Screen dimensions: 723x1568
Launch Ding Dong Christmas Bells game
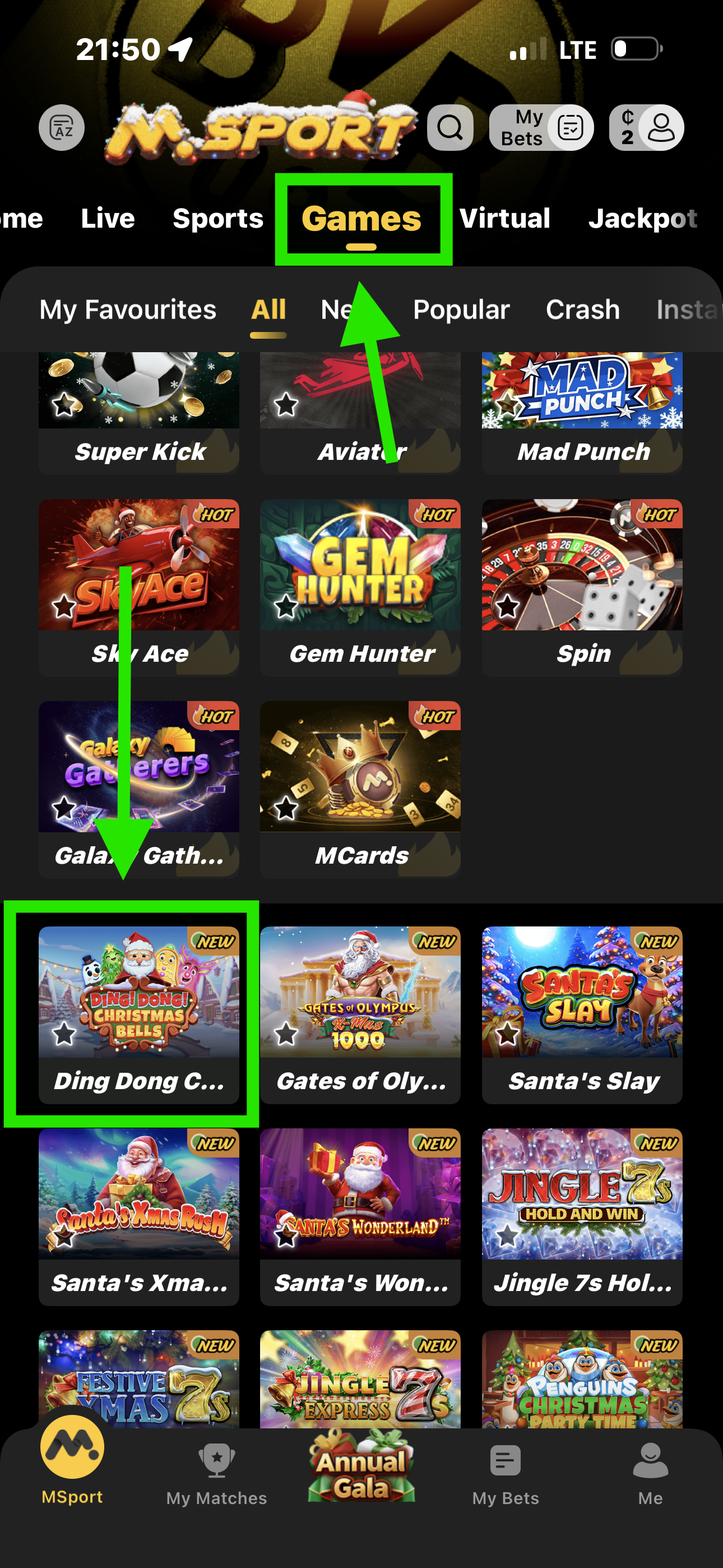coord(139,1014)
